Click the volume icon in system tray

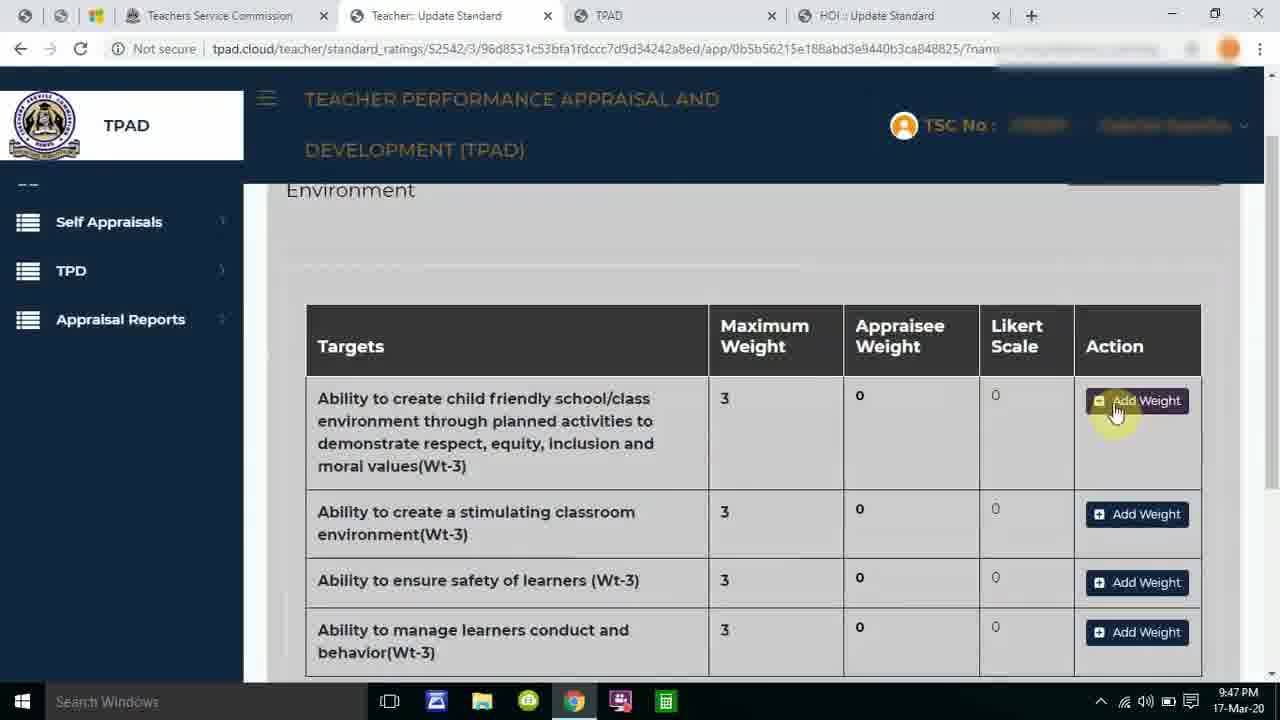click(x=1146, y=701)
